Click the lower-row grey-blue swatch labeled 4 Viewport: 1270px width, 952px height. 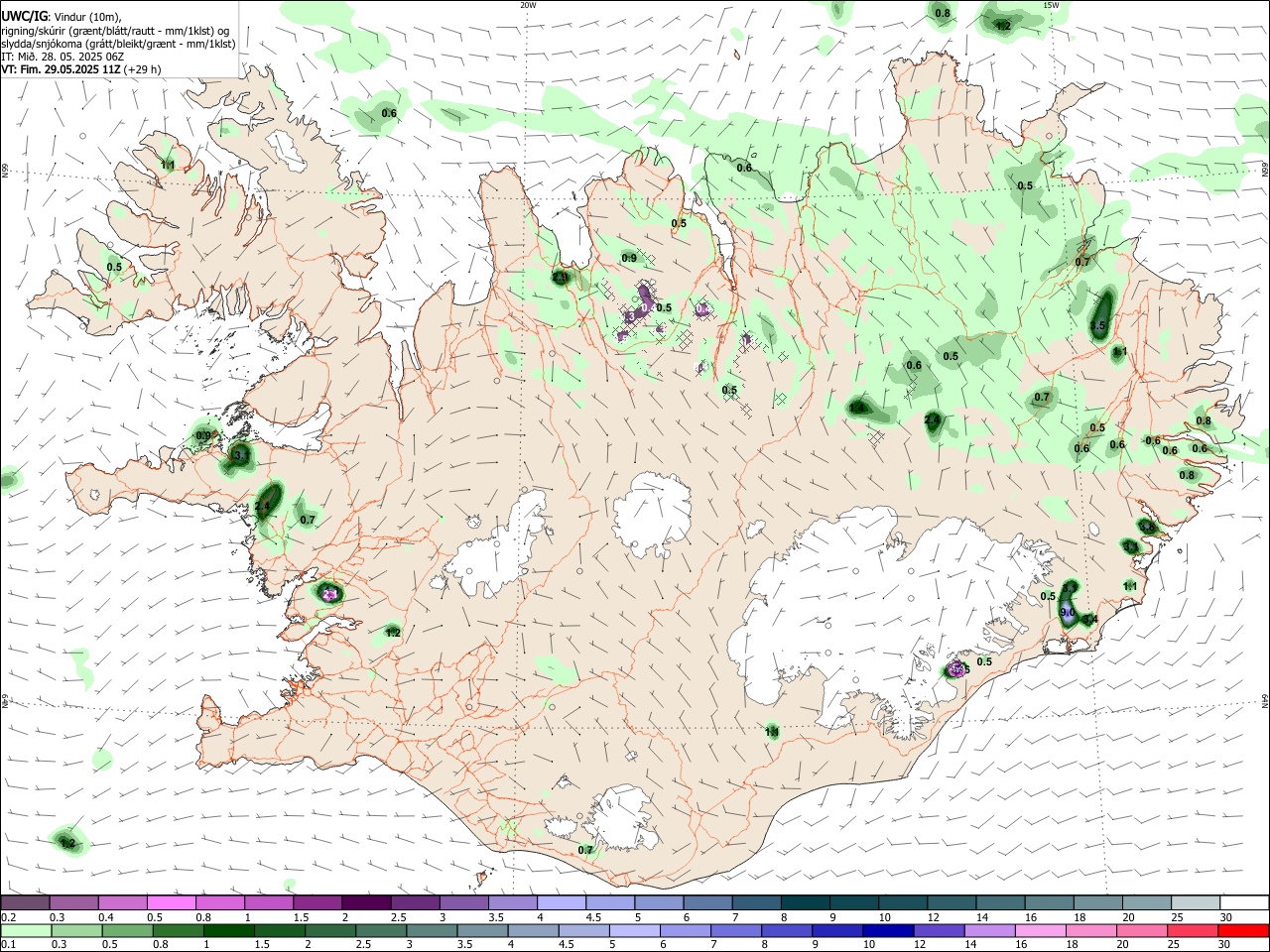533,930
